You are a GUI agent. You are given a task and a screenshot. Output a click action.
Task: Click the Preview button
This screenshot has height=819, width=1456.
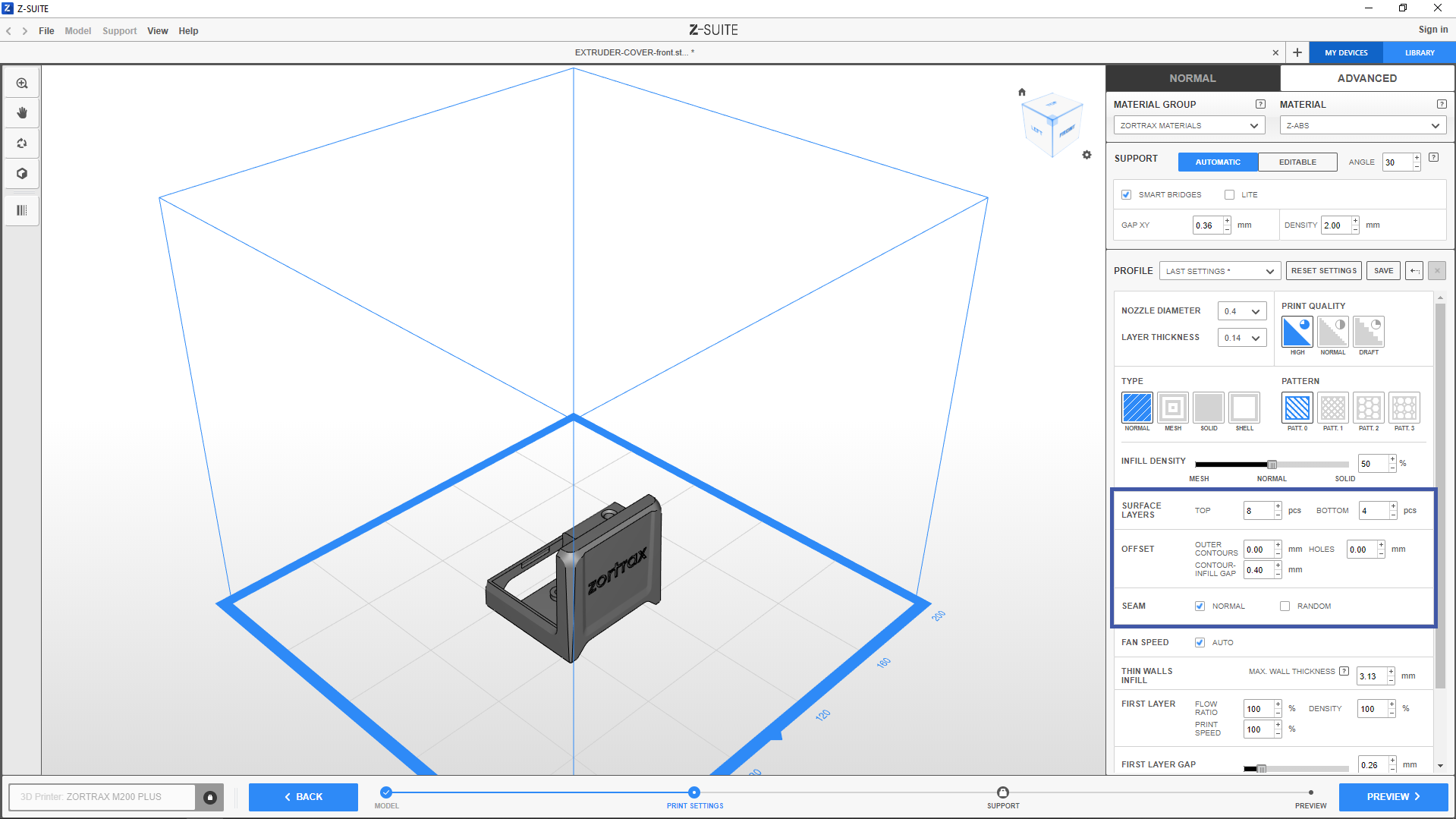tap(1392, 797)
